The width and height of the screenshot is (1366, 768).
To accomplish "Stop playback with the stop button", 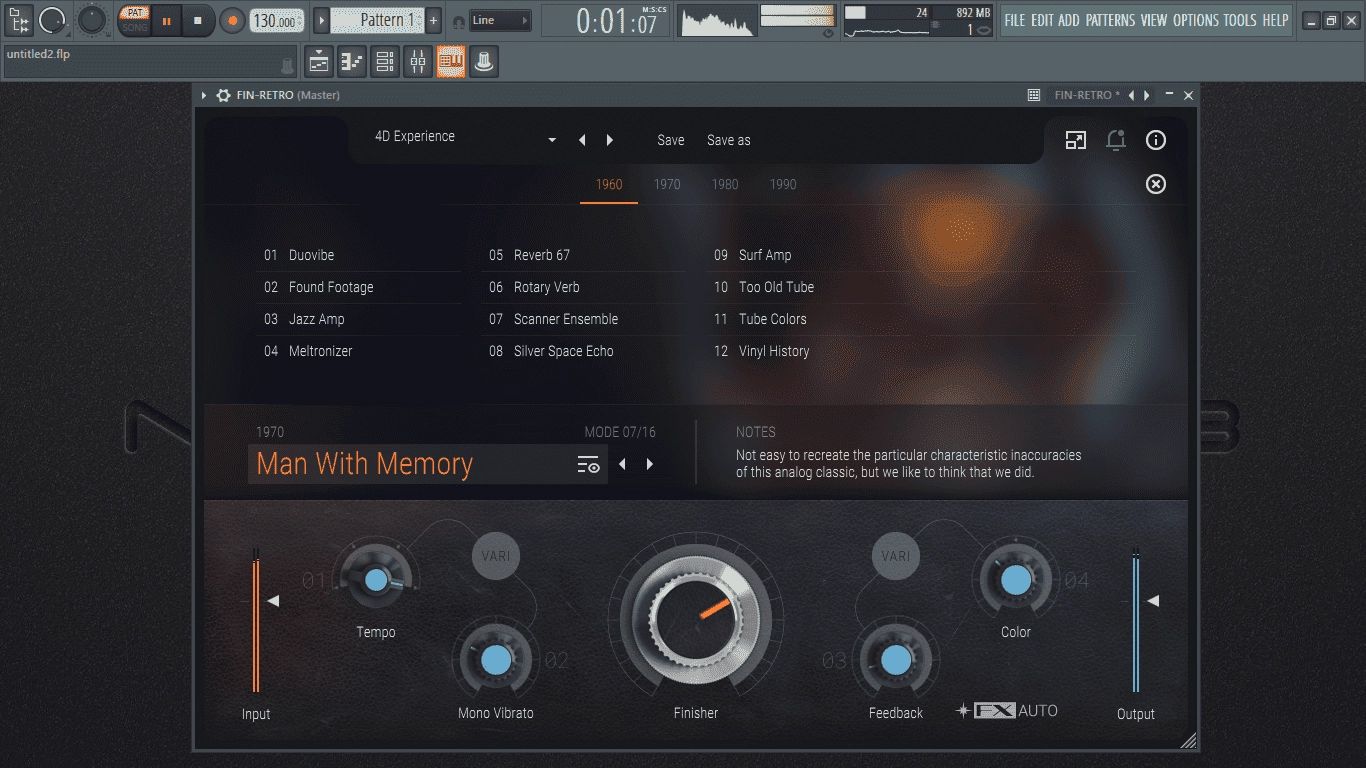I will 198,20.
